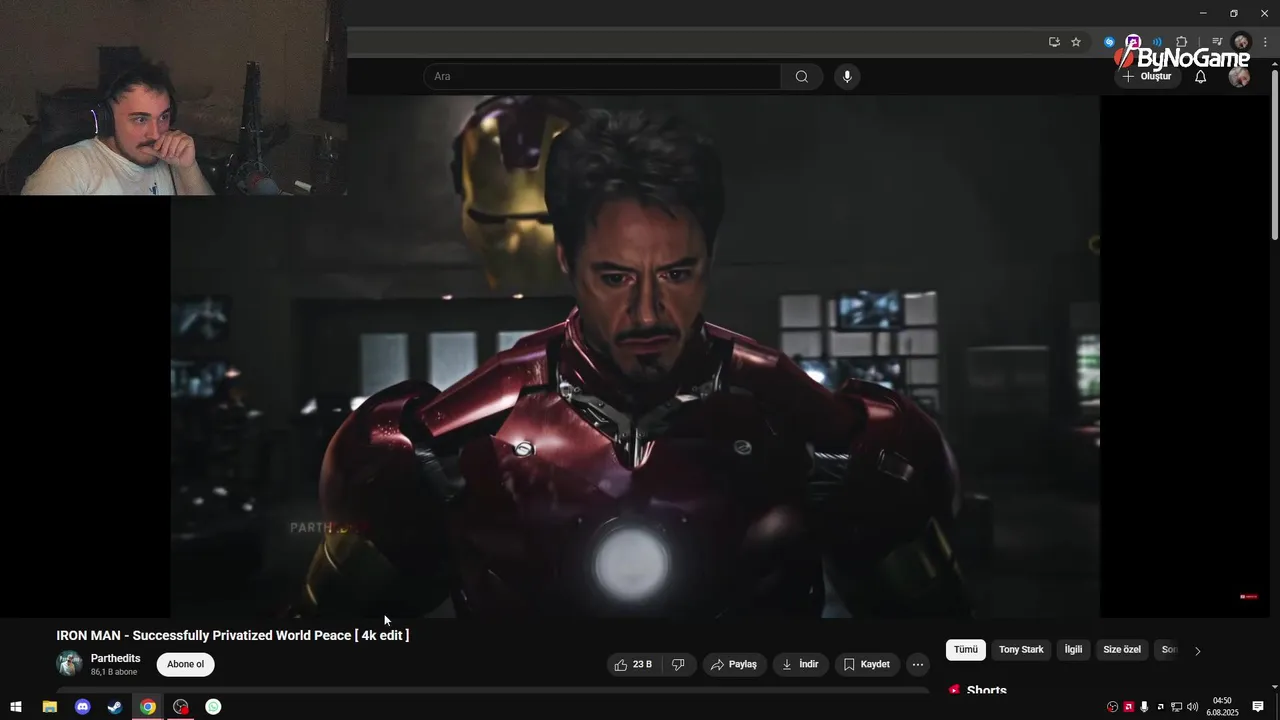Viewport: 1280px width, 720px height.
Task: Select the Size özel filter chip
Action: [x=1122, y=650]
